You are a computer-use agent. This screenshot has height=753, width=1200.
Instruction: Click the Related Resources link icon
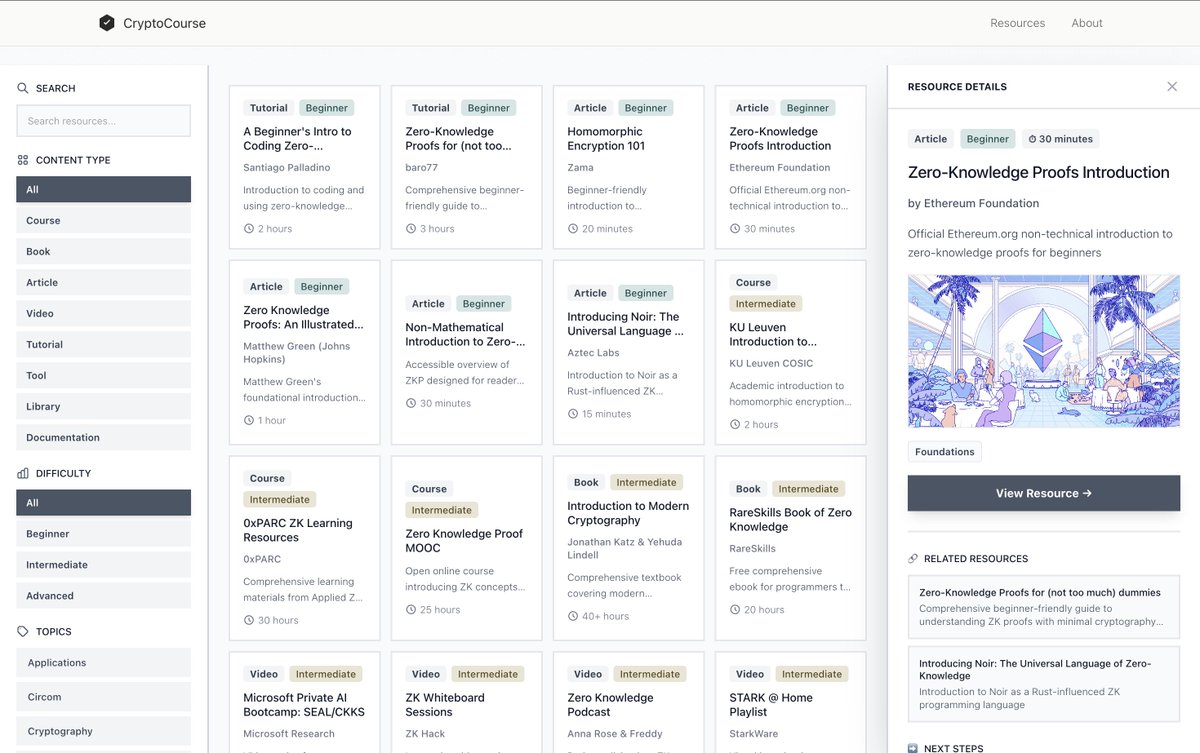[913, 559]
